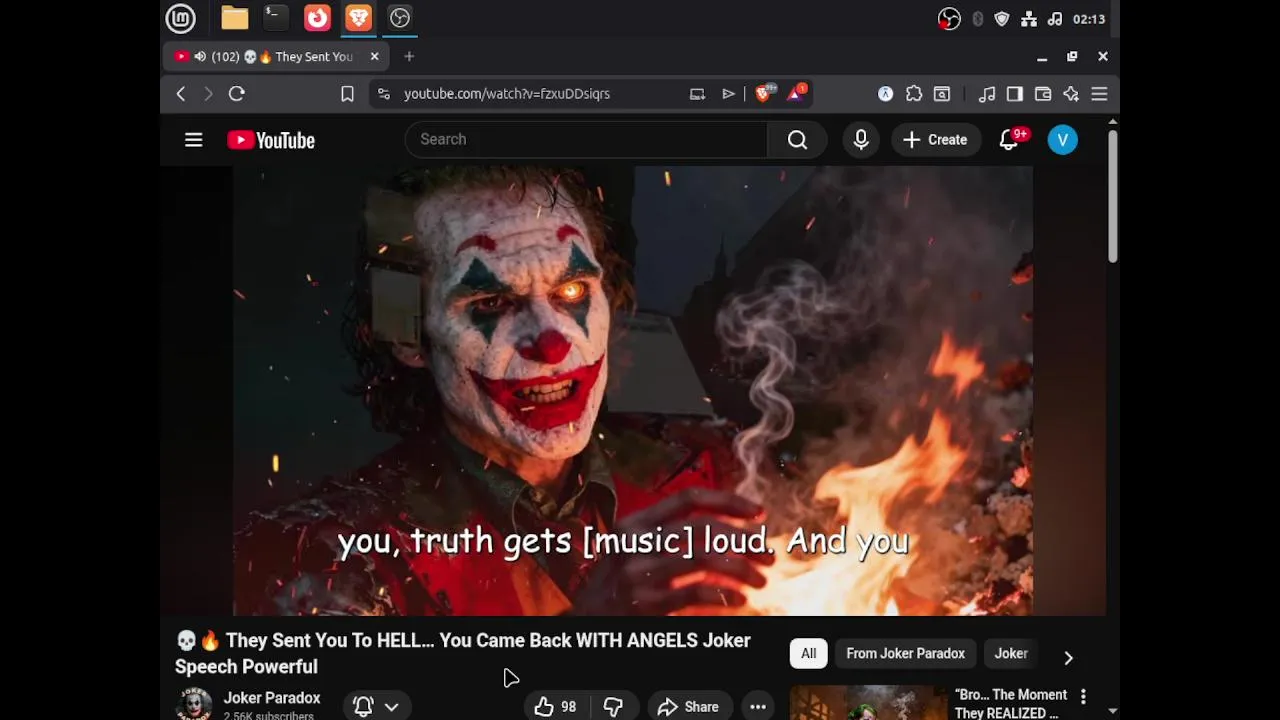Search by voice with the microphone
Image resolution: width=1280 pixels, height=720 pixels.
point(861,140)
